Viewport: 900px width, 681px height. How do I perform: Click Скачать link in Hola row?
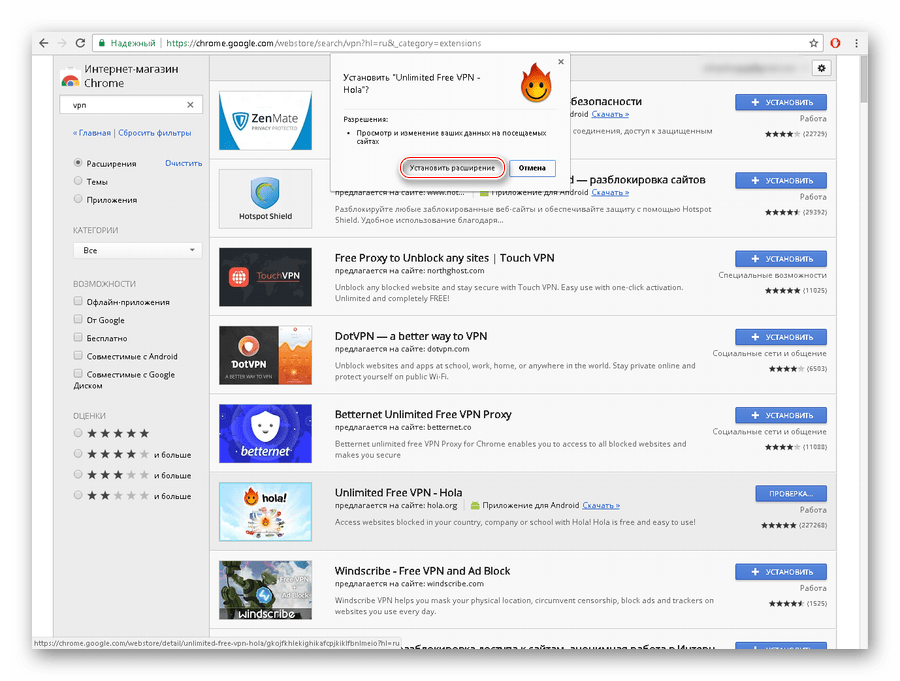(601, 505)
